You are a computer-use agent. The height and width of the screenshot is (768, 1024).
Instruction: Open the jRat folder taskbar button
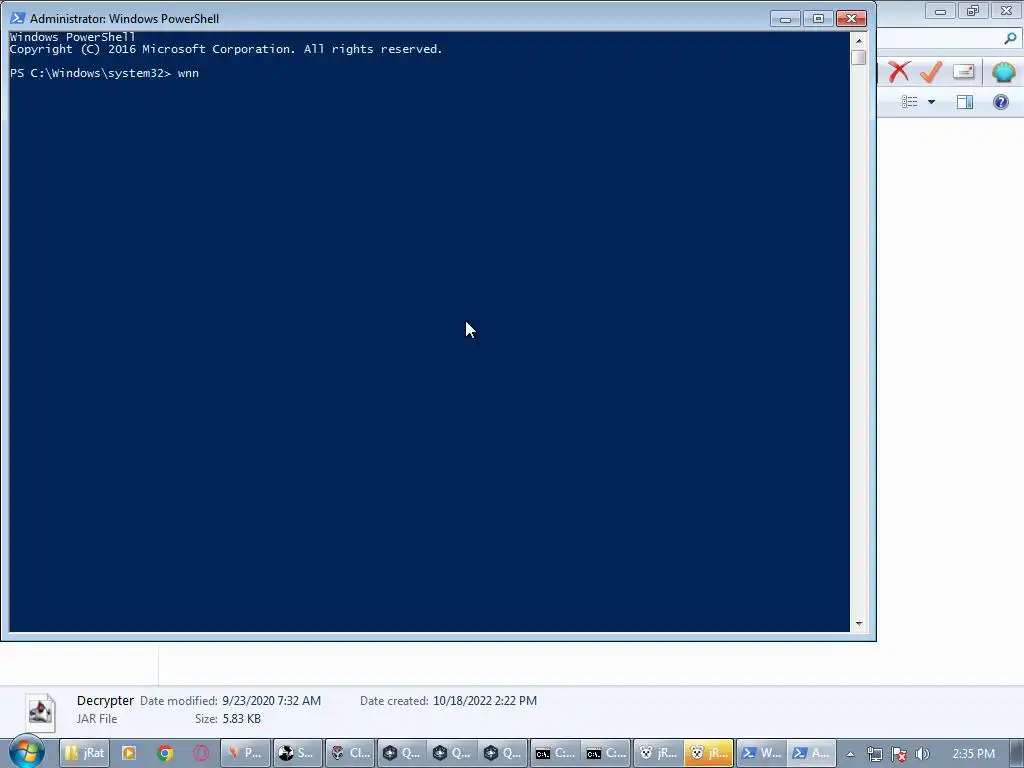point(85,753)
